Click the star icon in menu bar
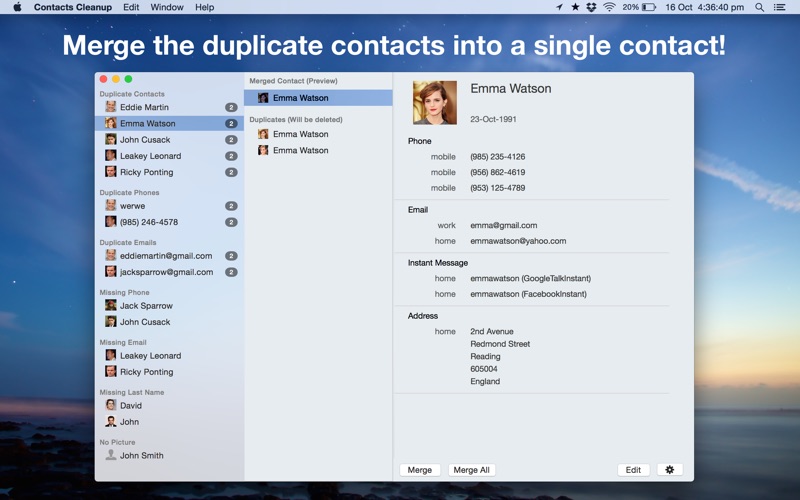The width and height of the screenshot is (800, 500). tap(575, 7)
